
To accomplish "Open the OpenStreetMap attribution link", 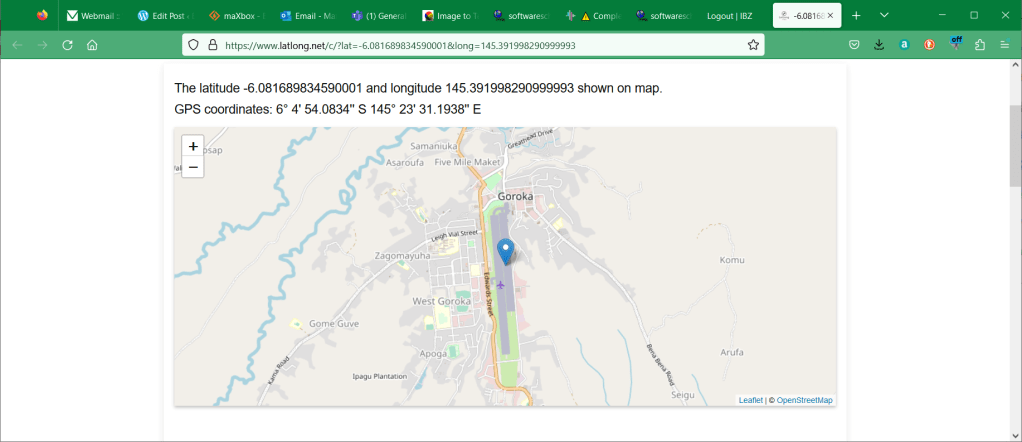I will (x=804, y=400).
